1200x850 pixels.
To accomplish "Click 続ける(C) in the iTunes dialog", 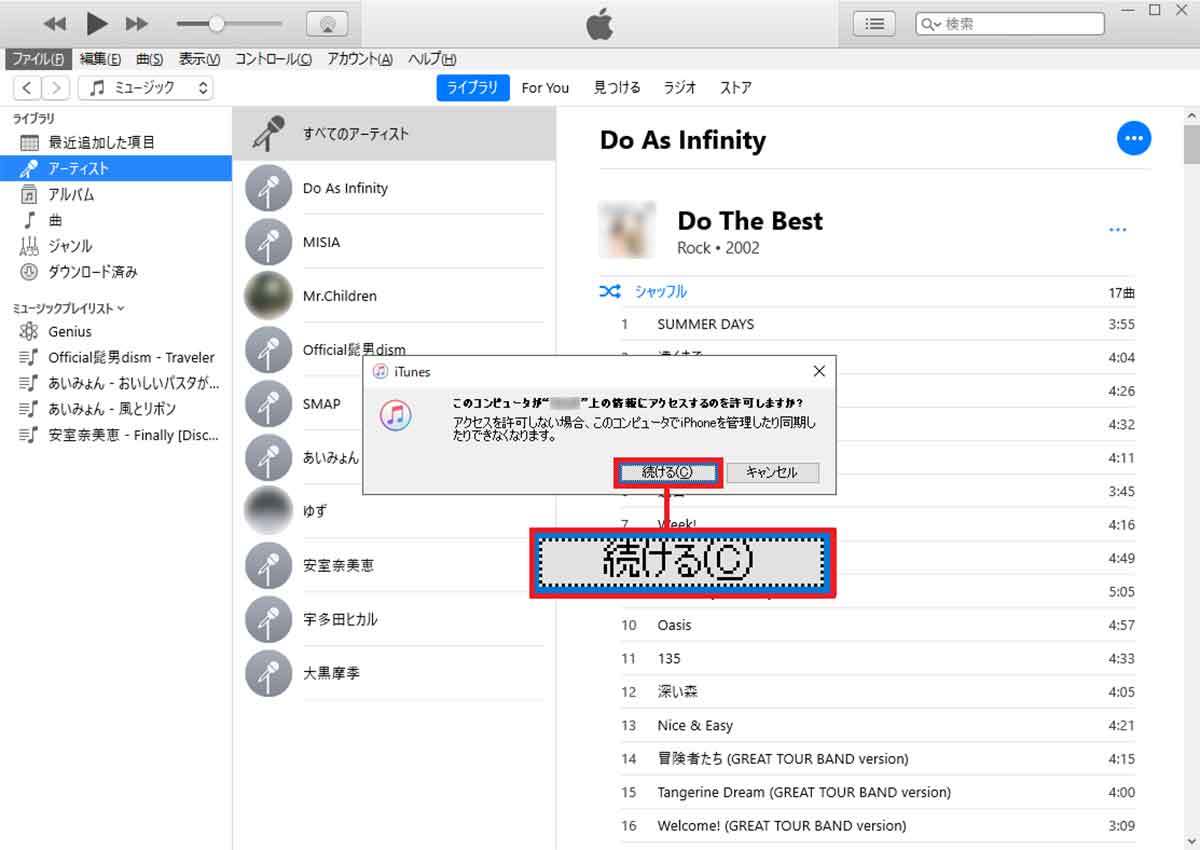I will pyautogui.click(x=667, y=472).
